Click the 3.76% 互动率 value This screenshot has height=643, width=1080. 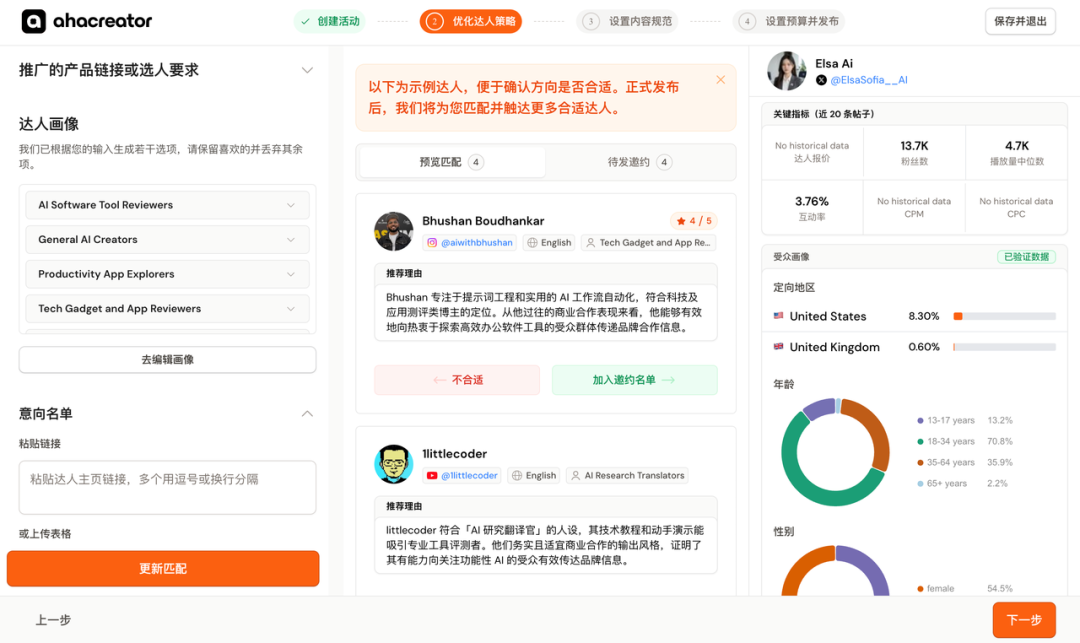[812, 202]
